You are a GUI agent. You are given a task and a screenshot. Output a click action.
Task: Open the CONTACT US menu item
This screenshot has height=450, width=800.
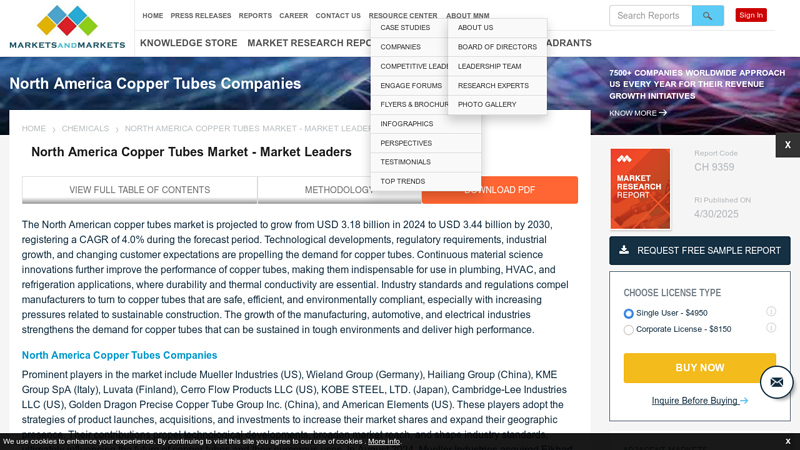point(338,16)
